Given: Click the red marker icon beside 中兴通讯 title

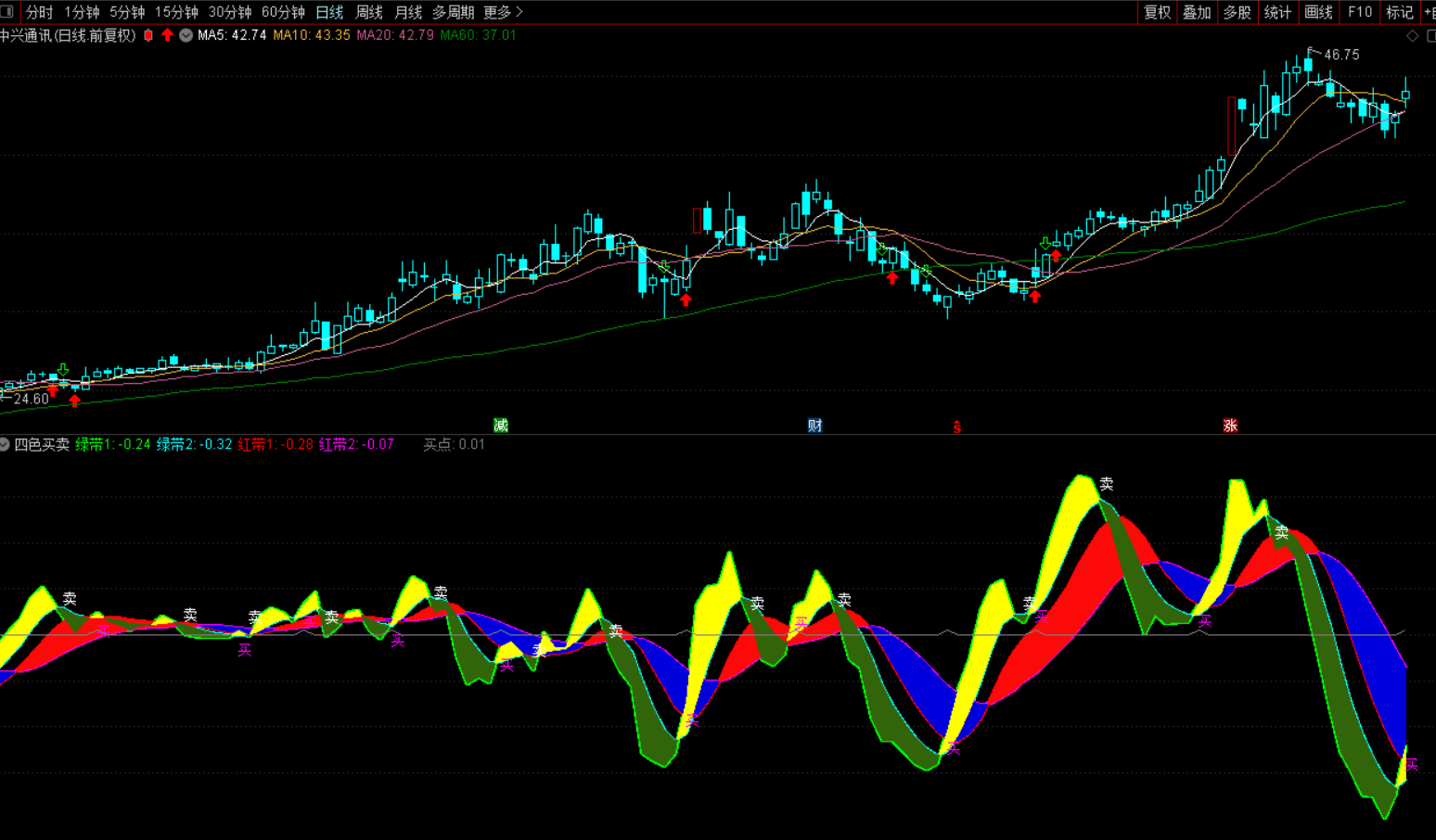Looking at the screenshot, I should coord(148,35).
